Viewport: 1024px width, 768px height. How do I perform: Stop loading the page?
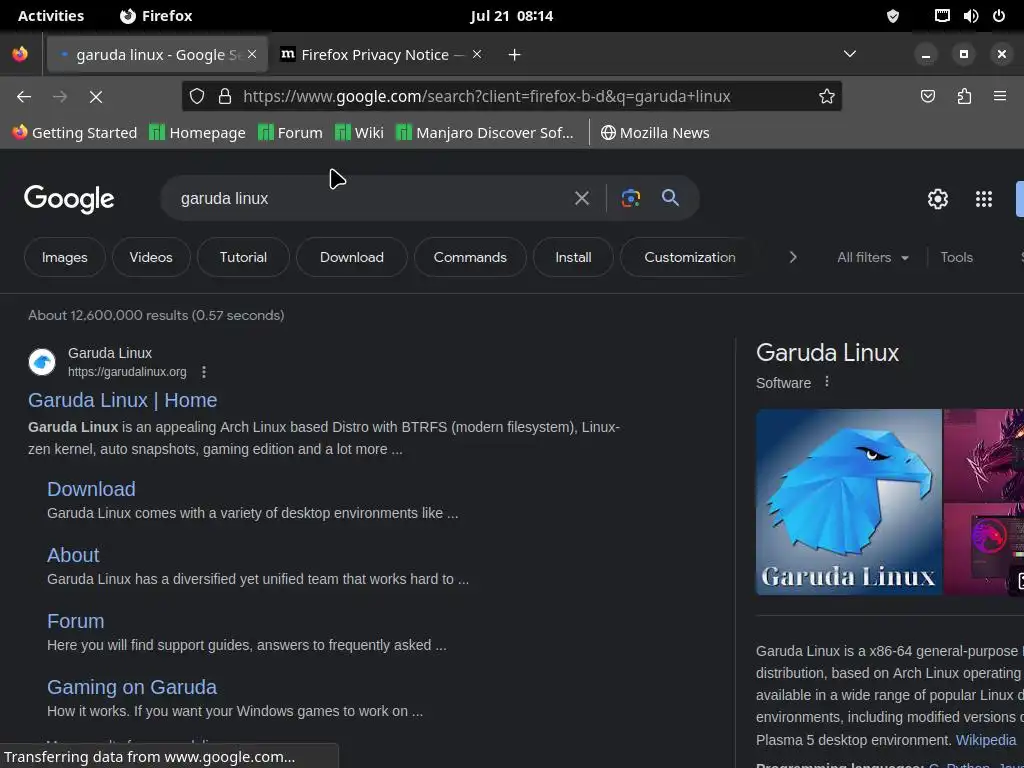pos(95,97)
